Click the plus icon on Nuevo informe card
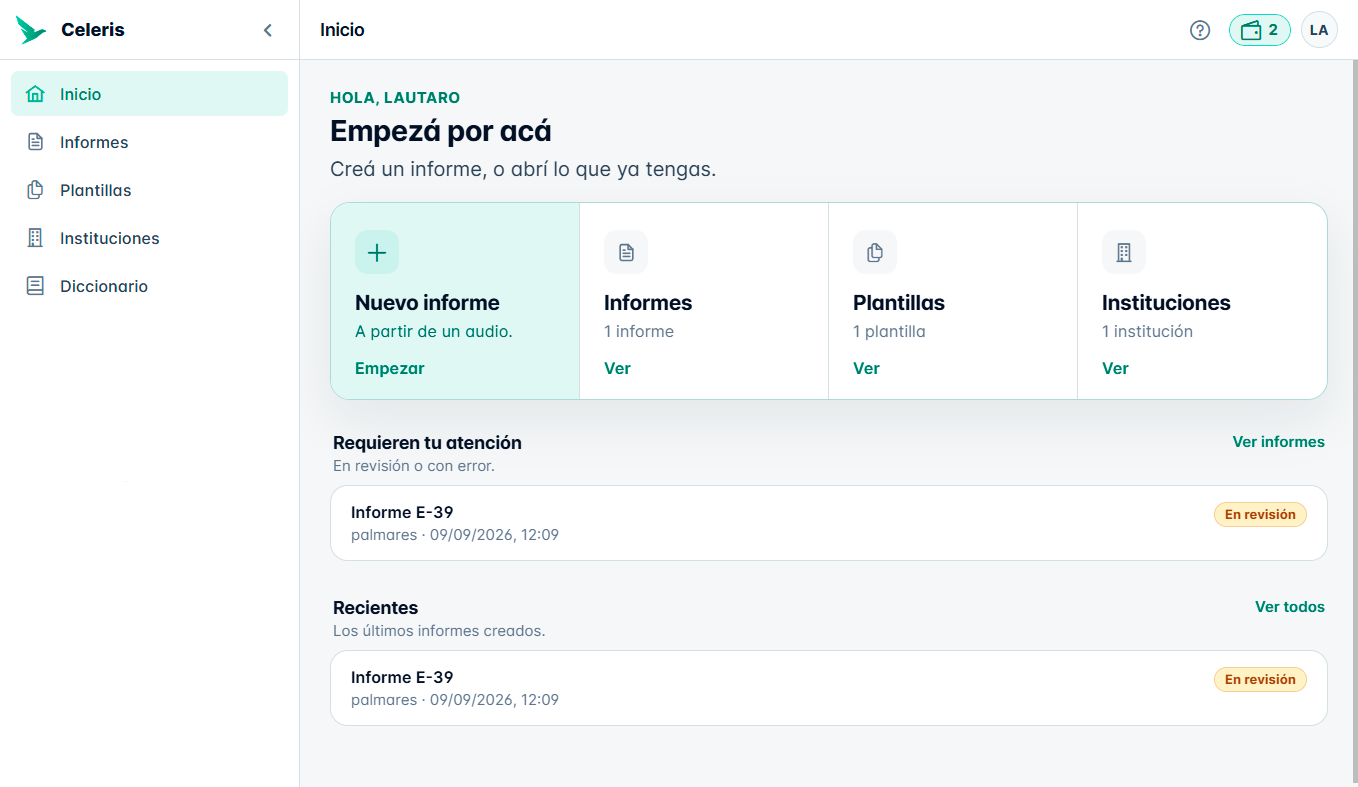1358x787 pixels. point(377,252)
